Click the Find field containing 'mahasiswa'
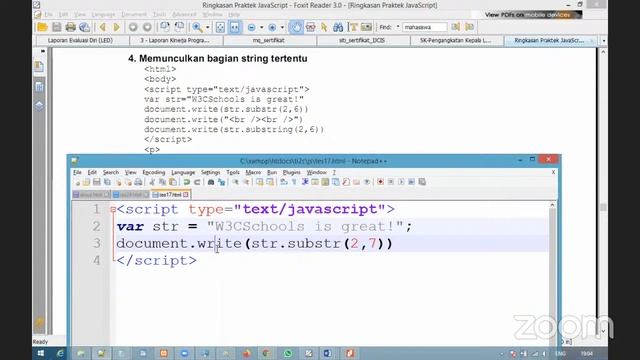 click(424, 27)
